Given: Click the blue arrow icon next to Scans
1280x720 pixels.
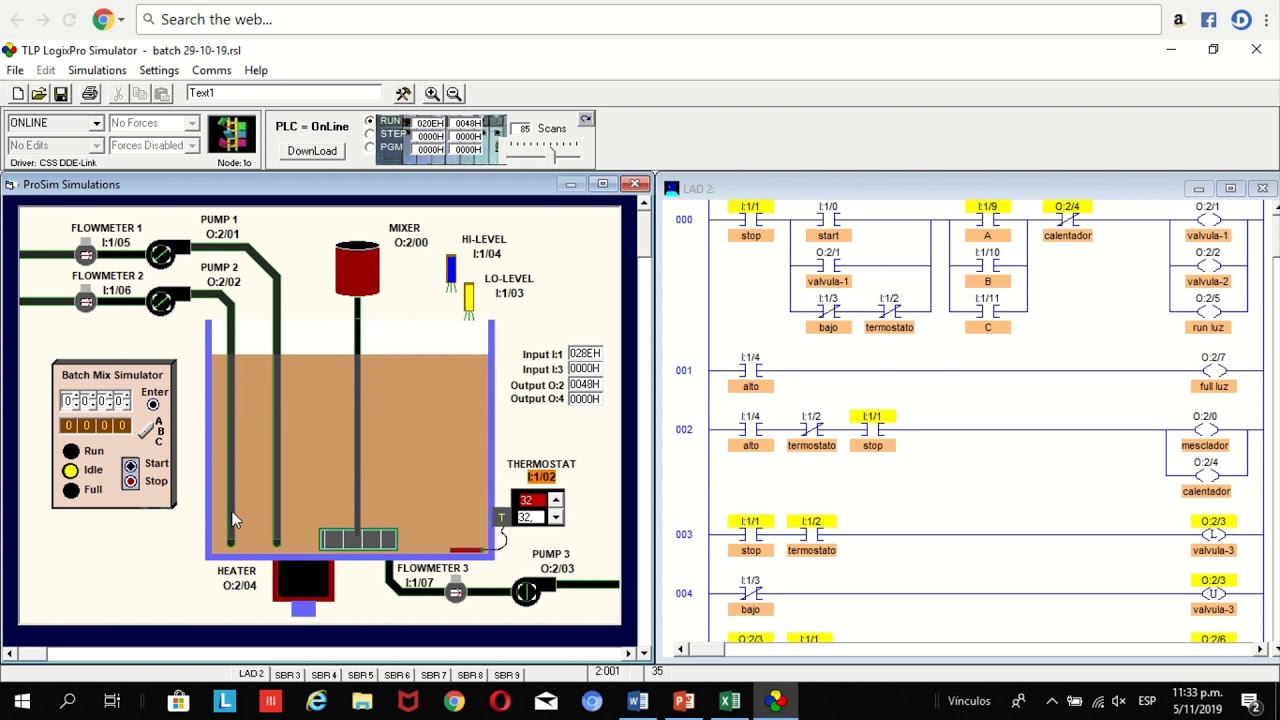Looking at the screenshot, I should pyautogui.click(x=586, y=119).
